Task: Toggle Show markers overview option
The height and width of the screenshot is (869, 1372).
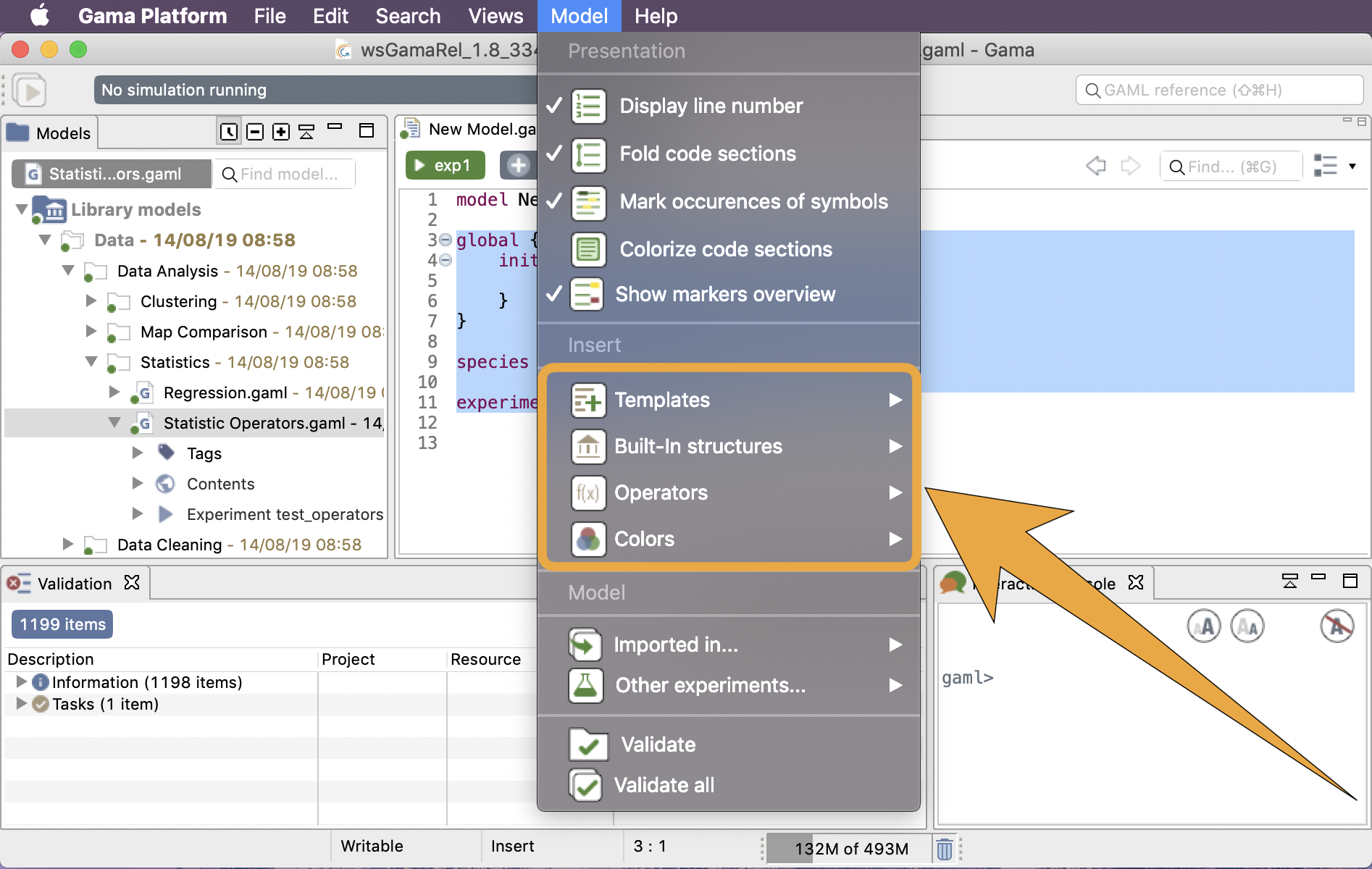Action: 729,294
